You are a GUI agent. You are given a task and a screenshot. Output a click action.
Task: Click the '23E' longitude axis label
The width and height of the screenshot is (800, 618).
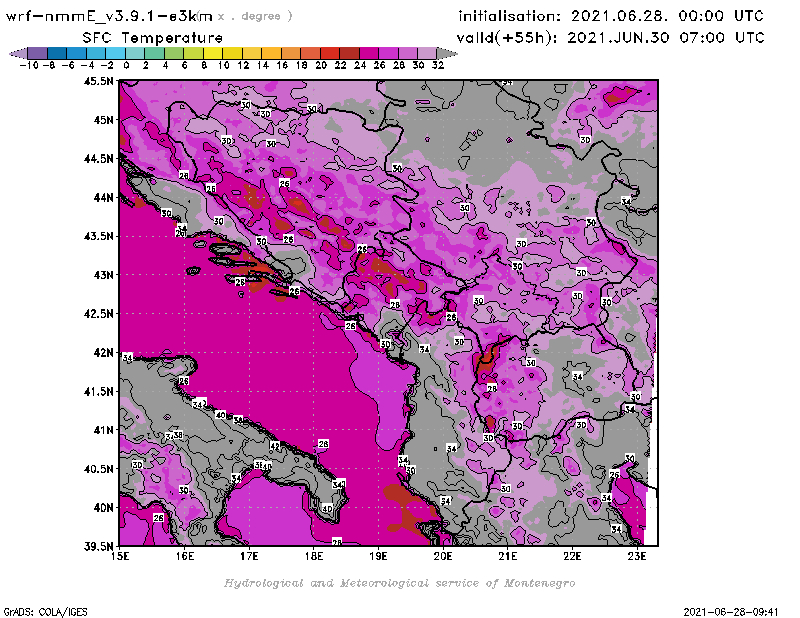(x=637, y=556)
